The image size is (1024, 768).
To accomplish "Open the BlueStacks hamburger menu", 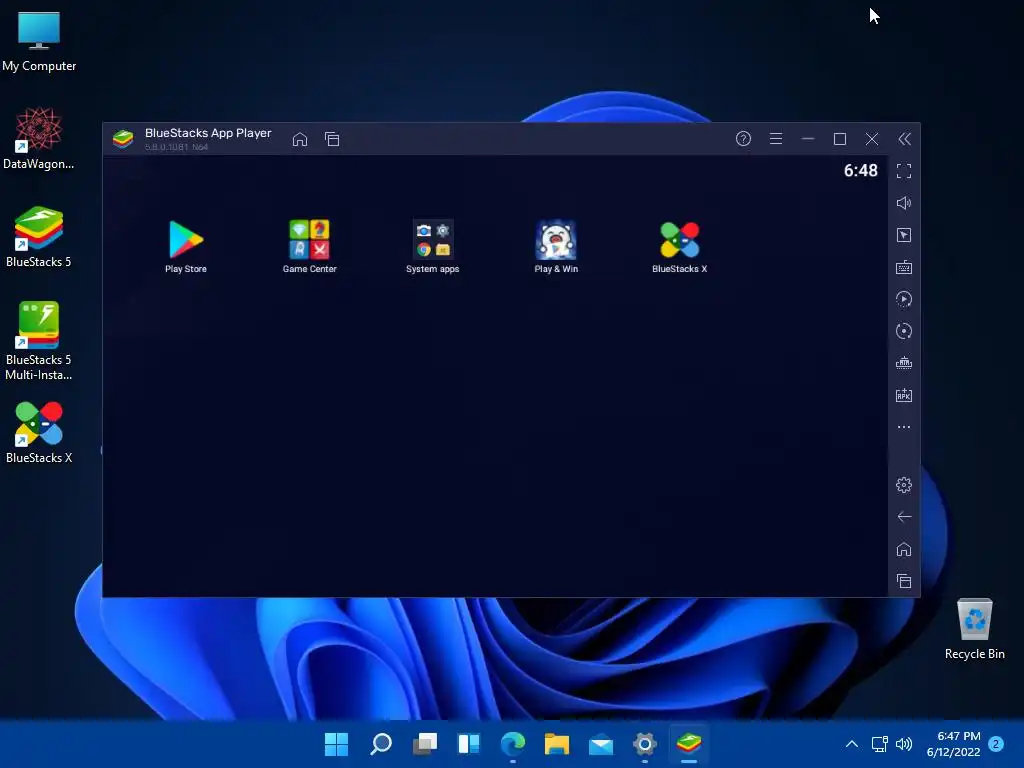I will [776, 138].
